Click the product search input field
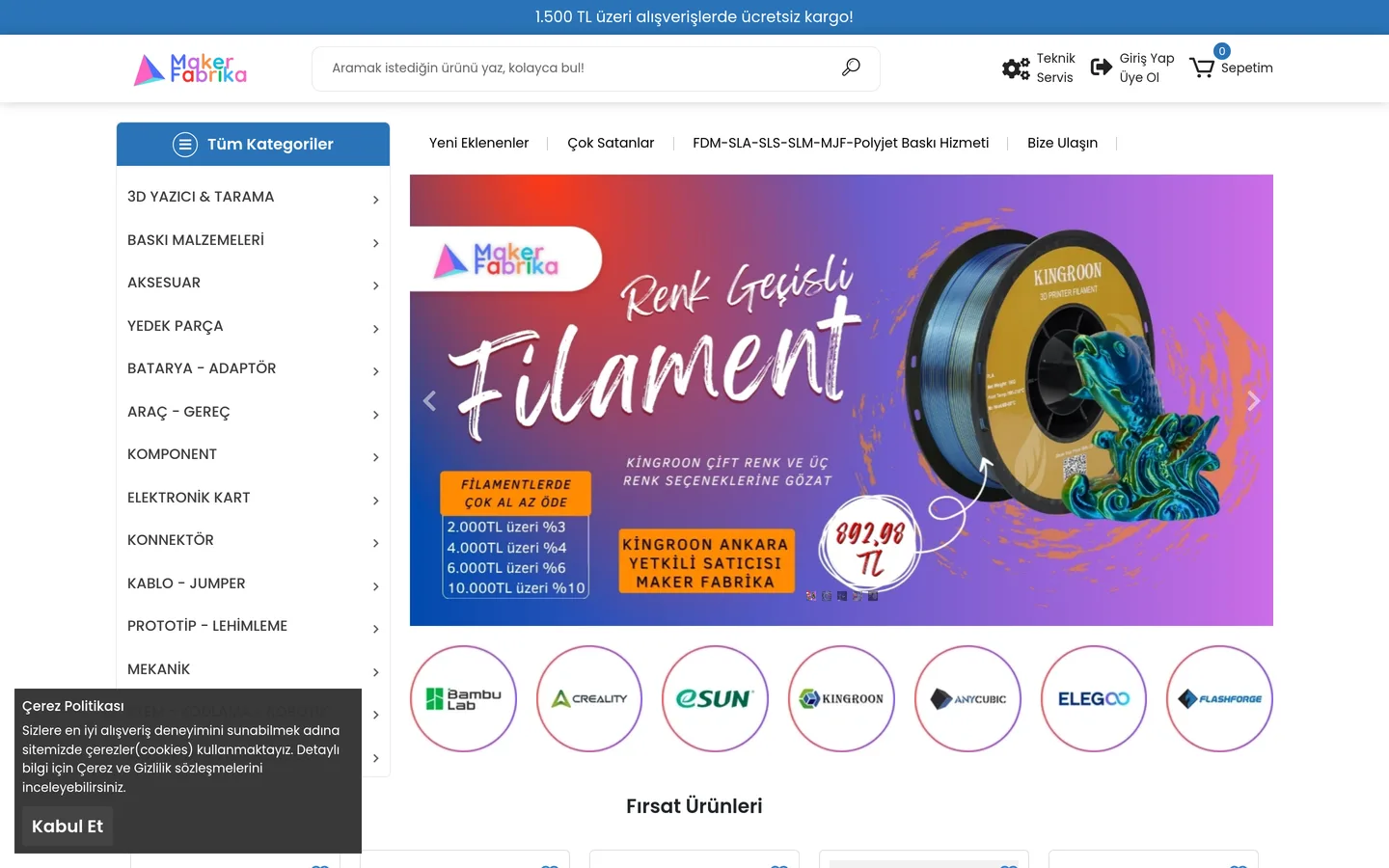 pyautogui.click(x=579, y=68)
